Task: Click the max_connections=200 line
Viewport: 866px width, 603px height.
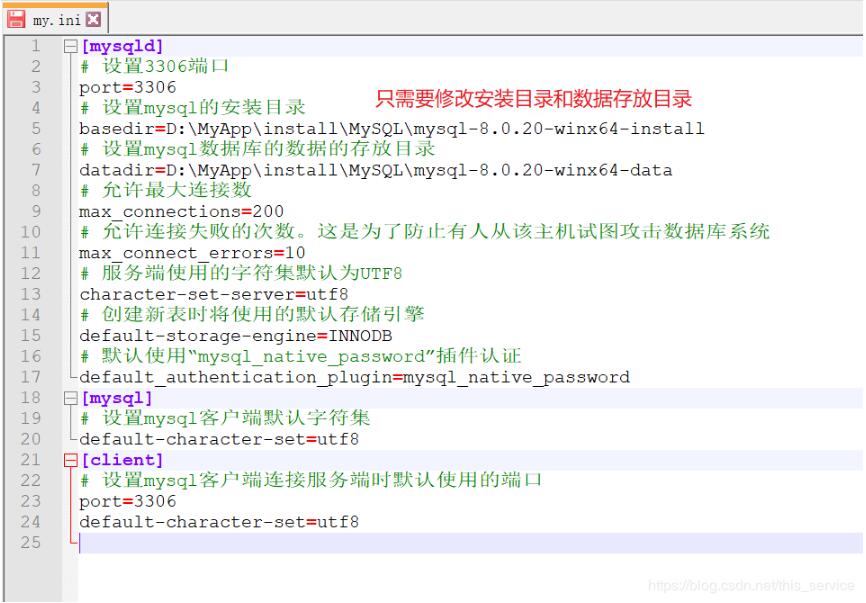Action: tap(181, 211)
